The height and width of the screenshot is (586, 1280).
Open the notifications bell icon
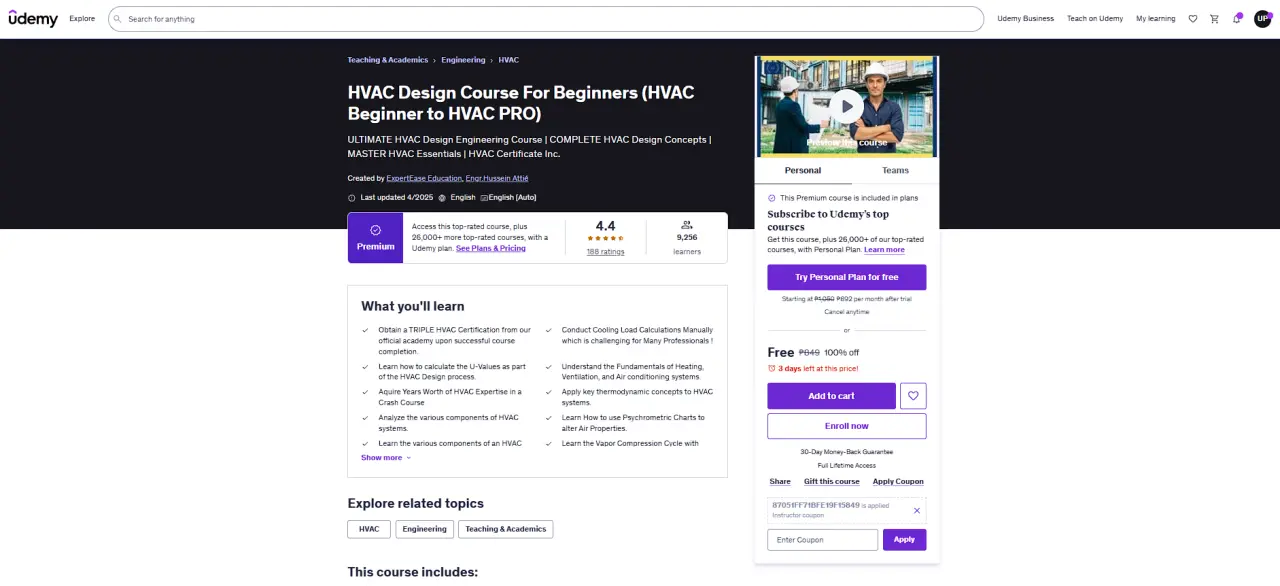[1236, 19]
